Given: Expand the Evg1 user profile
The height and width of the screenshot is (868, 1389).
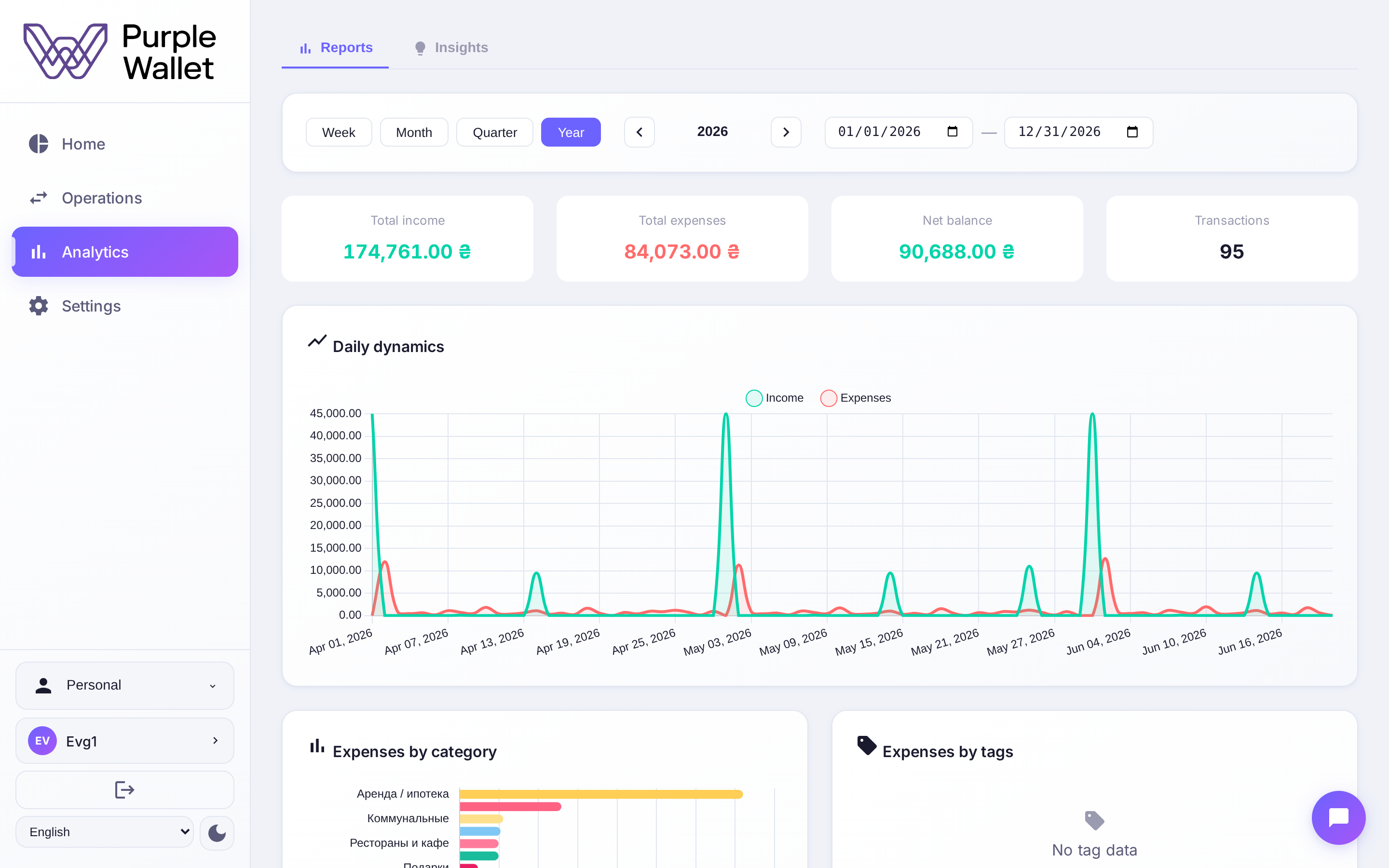Looking at the screenshot, I should coord(124,741).
